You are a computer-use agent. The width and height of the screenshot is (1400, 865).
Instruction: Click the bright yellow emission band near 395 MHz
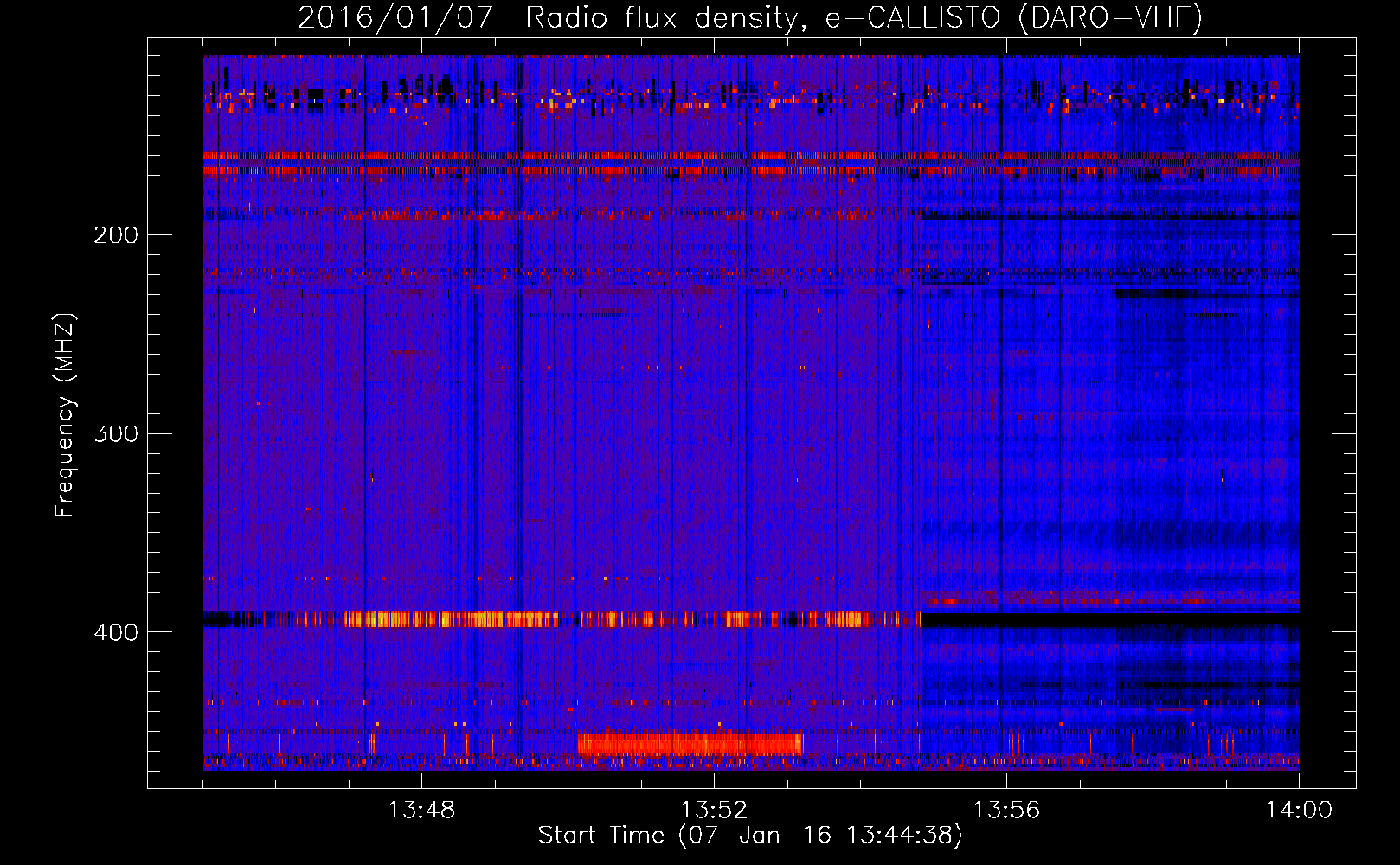coord(450,618)
